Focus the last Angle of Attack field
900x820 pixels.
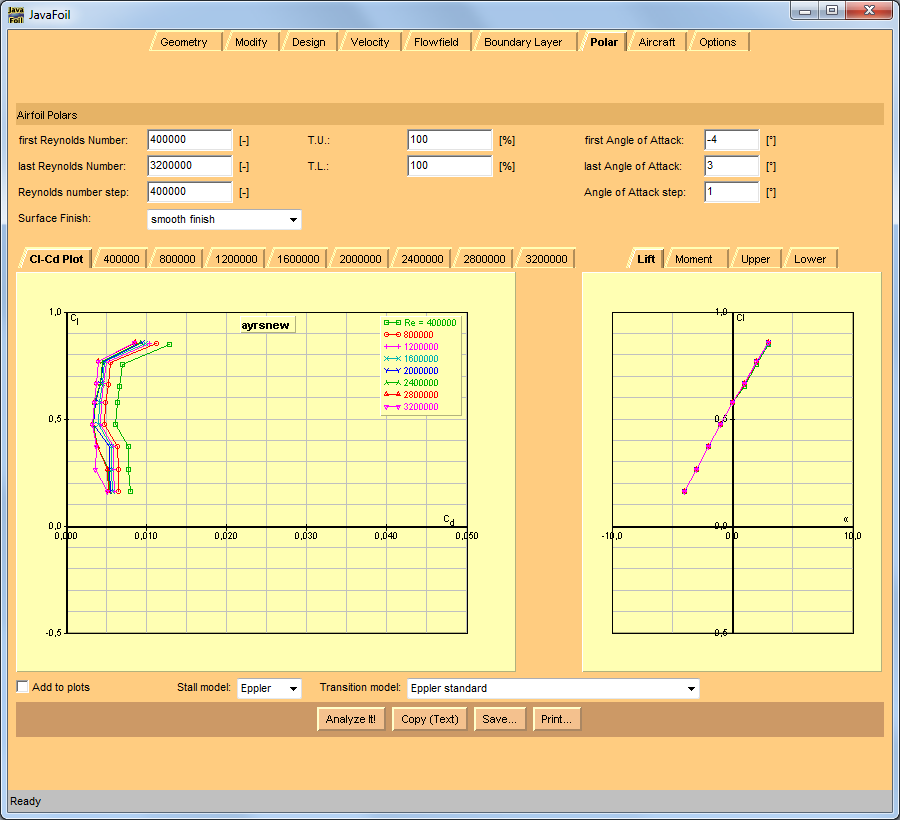(x=731, y=166)
